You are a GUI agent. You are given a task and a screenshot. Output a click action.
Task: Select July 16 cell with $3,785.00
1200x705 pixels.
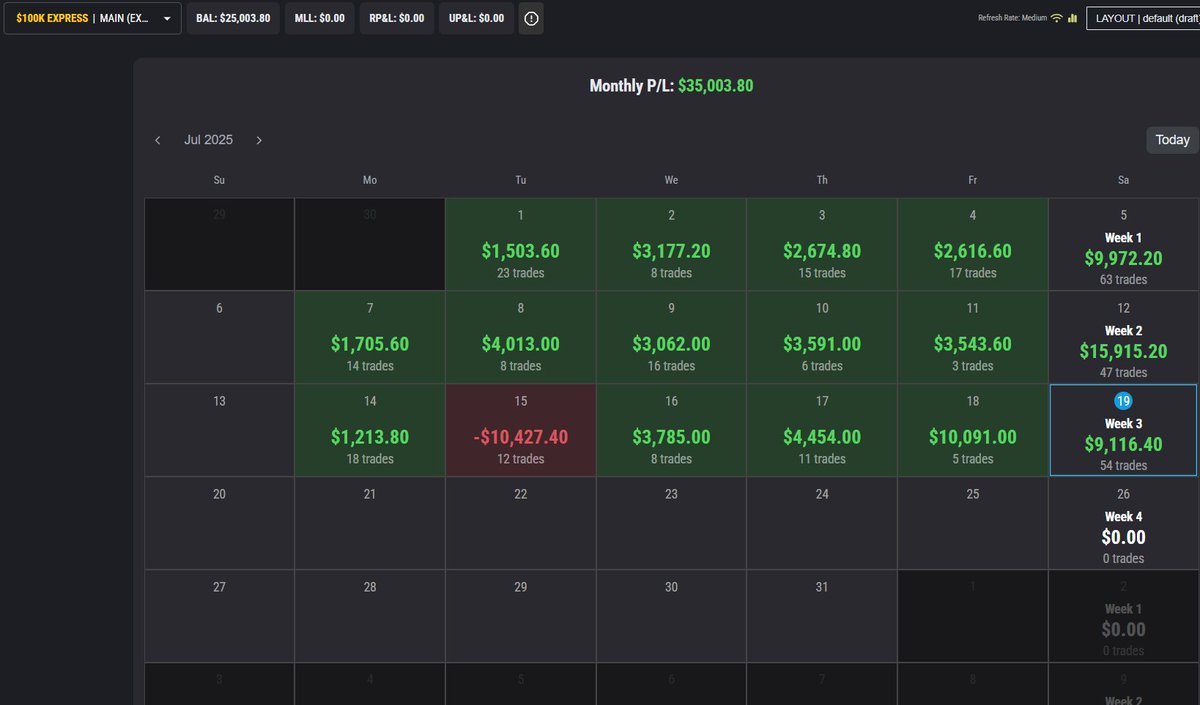click(x=671, y=430)
